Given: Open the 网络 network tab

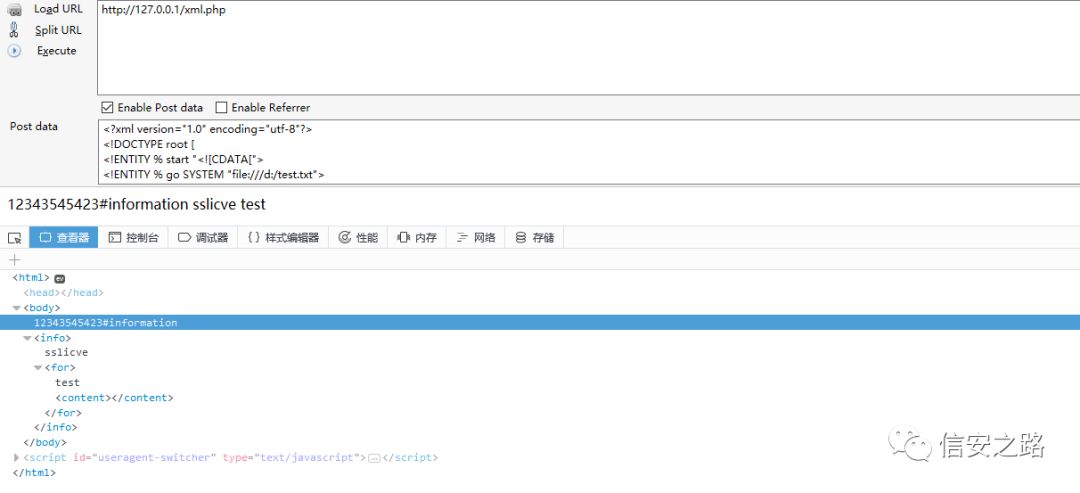Looking at the screenshot, I should point(476,238).
